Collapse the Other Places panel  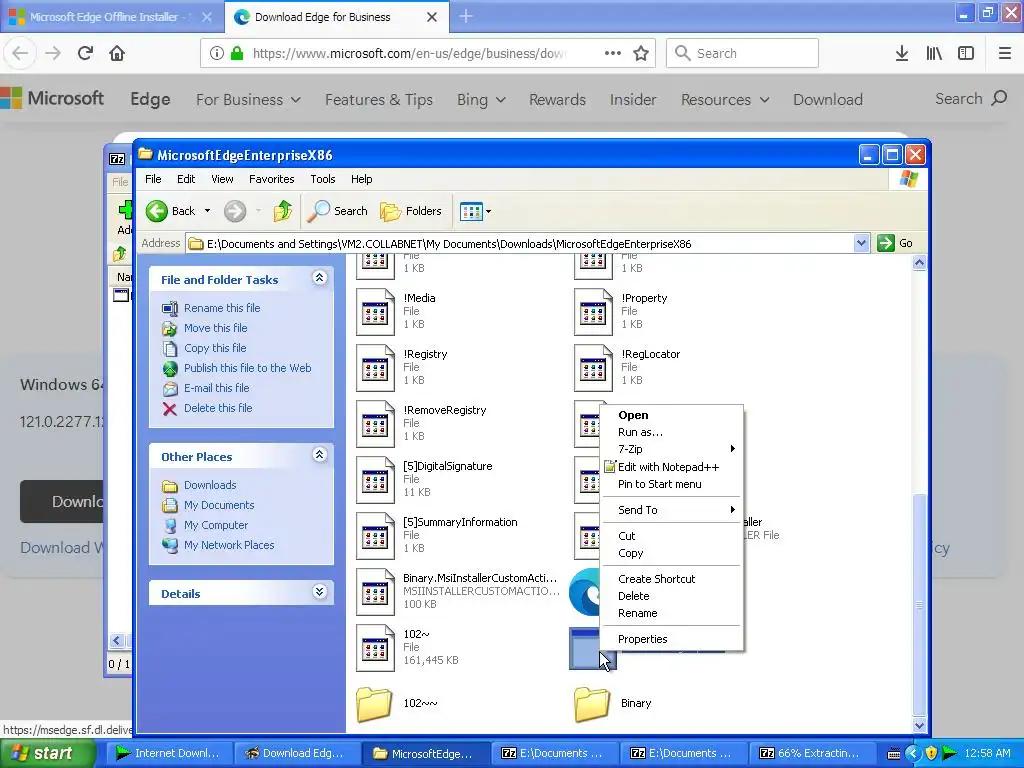(319, 455)
